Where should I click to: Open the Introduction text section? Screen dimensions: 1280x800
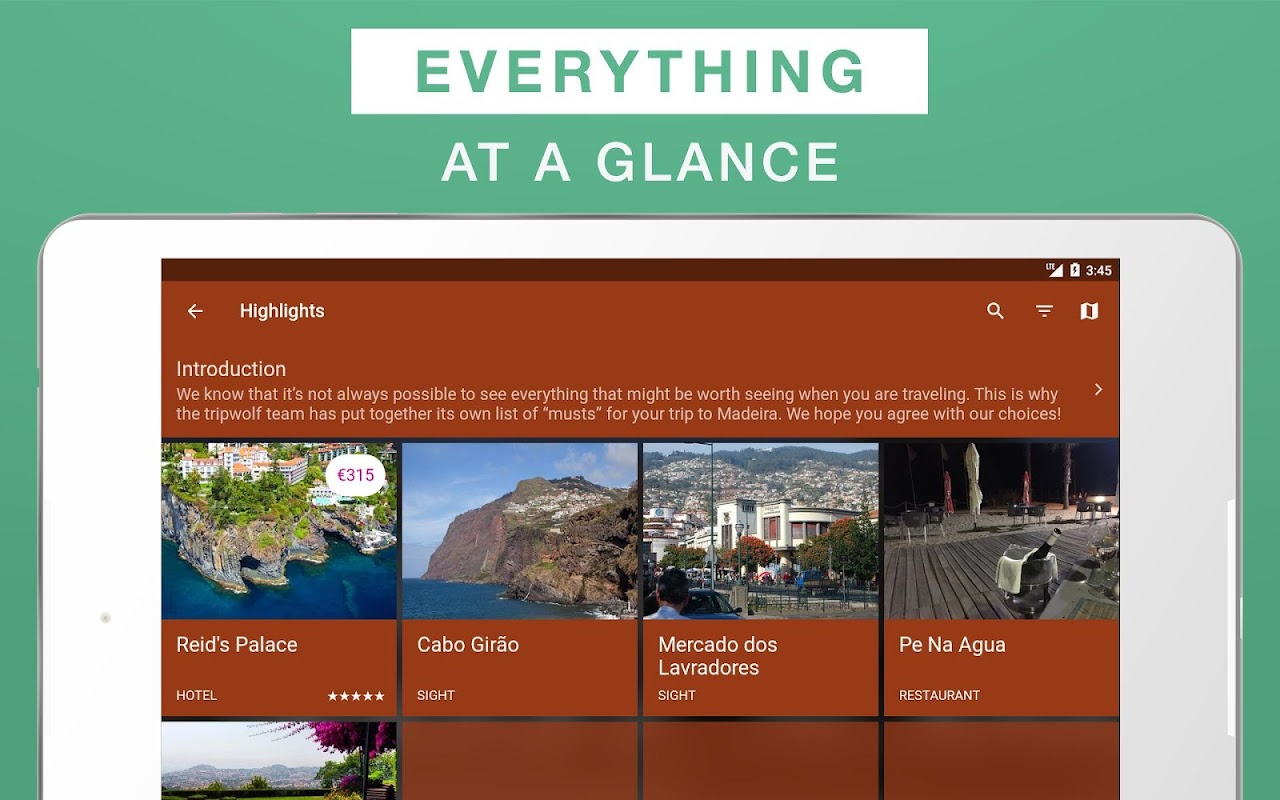point(640,390)
